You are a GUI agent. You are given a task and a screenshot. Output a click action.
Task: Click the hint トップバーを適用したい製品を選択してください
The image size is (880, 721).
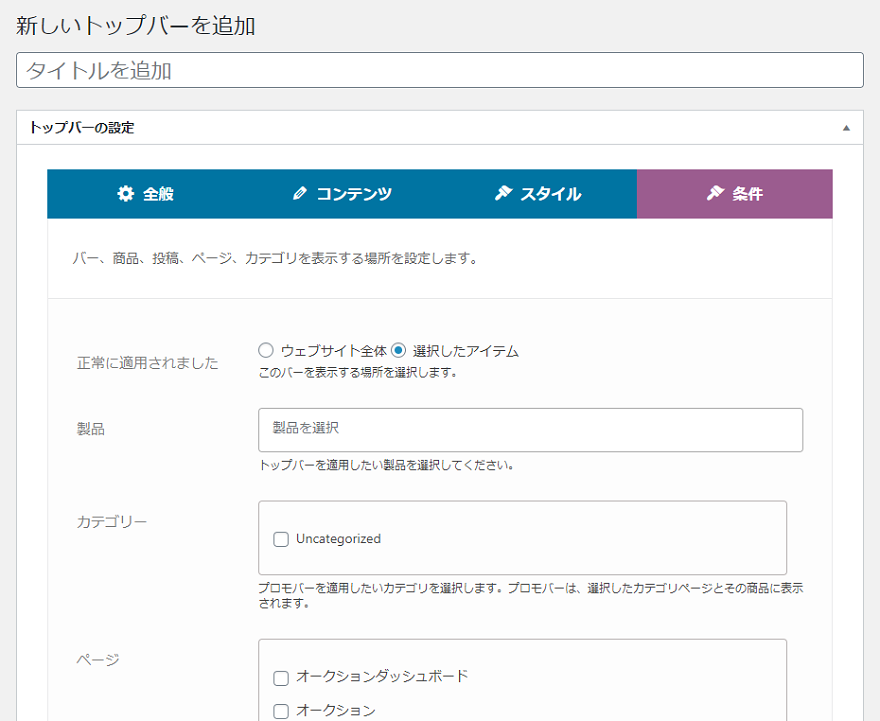click(386, 465)
